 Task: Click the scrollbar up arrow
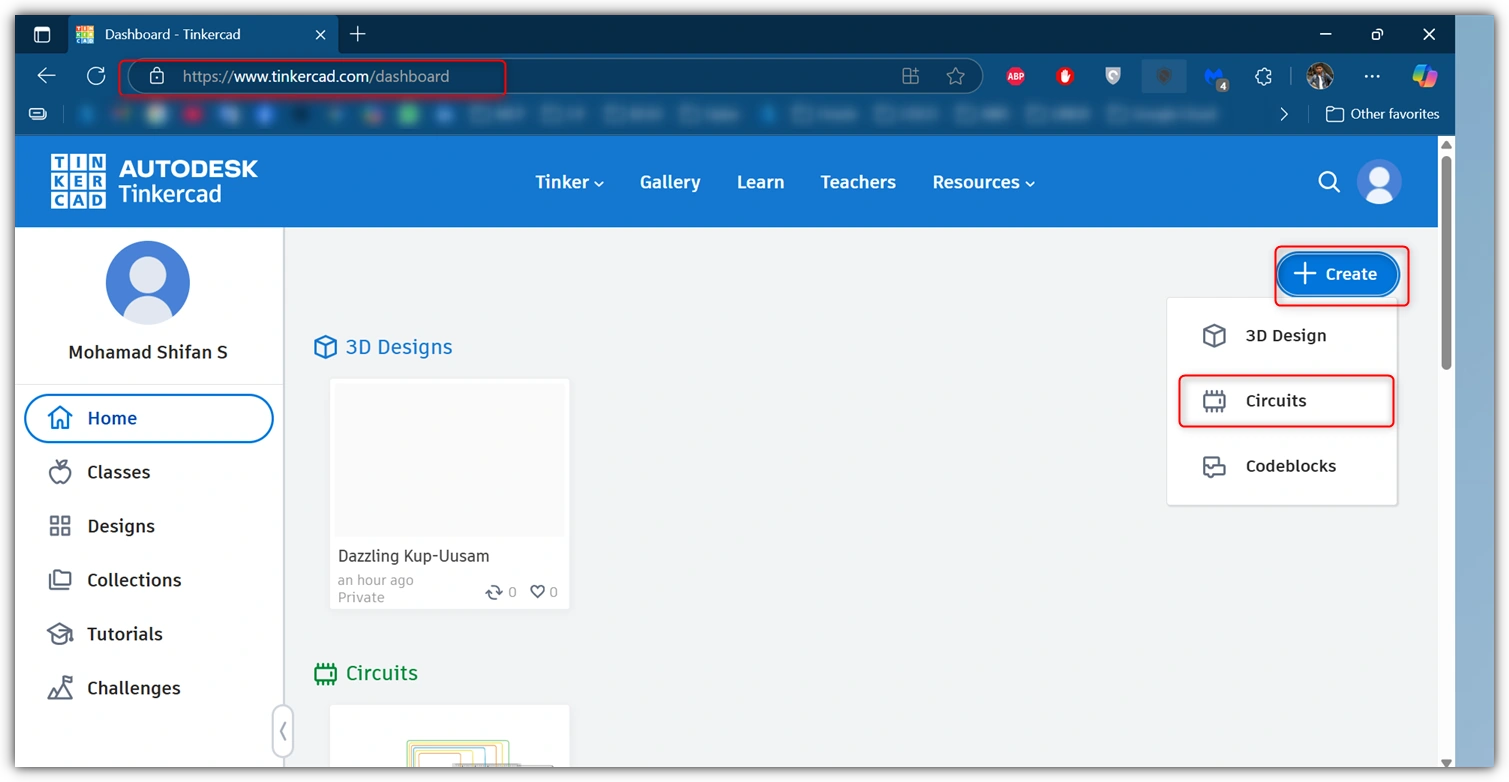point(1446,145)
